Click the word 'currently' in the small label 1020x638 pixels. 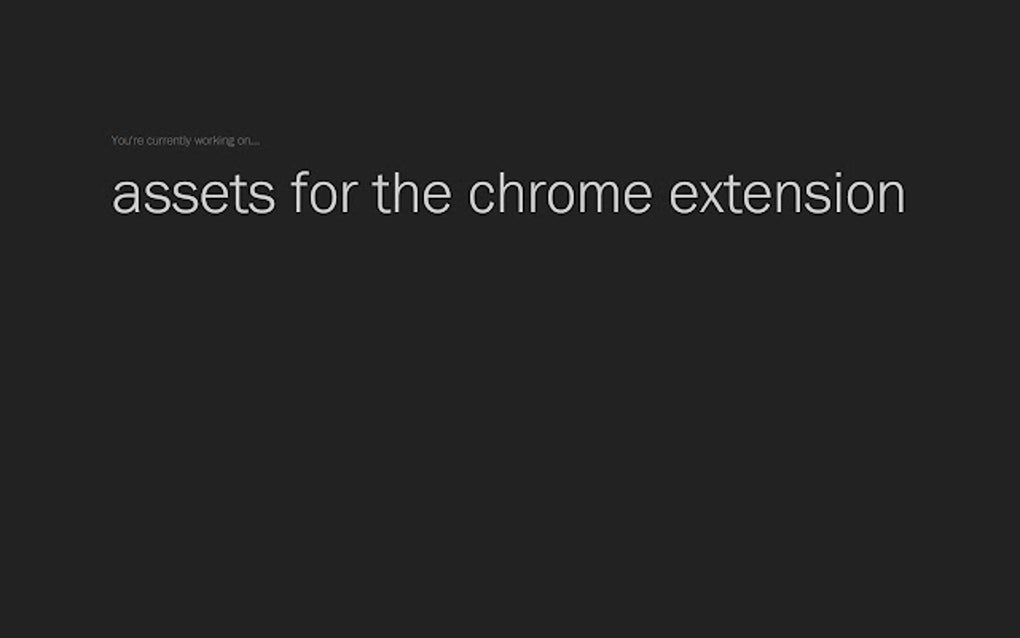point(169,141)
